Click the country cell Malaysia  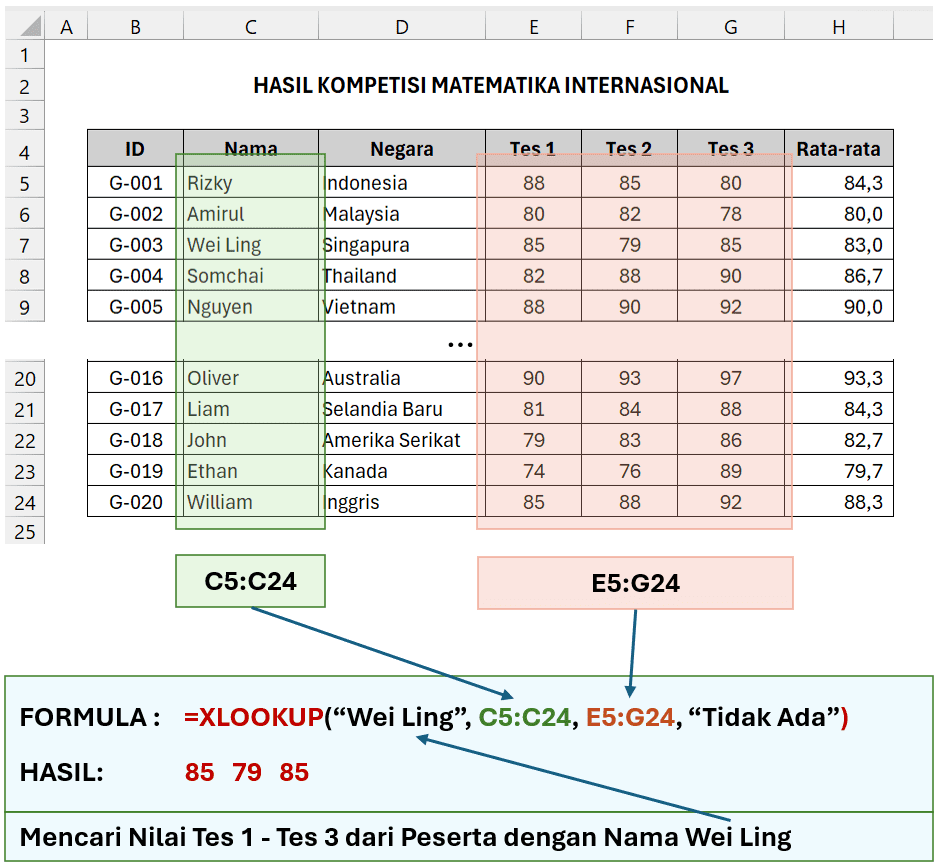[x=402, y=214]
